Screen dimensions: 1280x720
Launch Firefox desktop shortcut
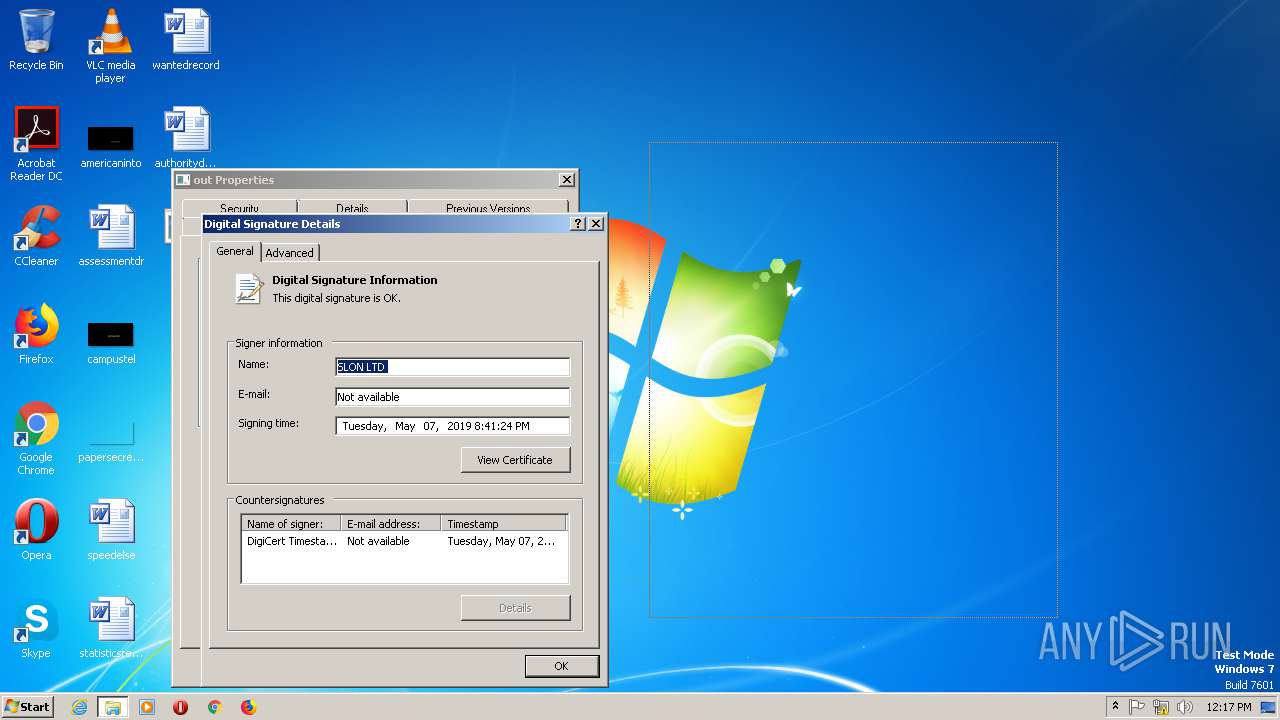36,334
